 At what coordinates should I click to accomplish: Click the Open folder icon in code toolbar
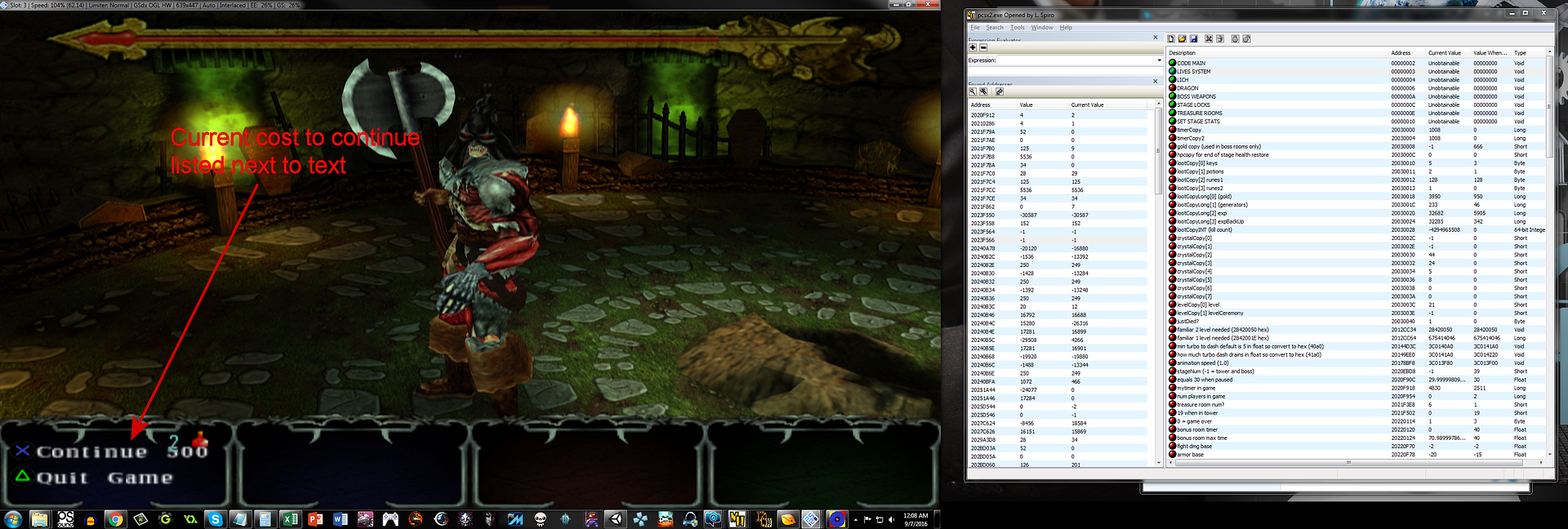(x=1182, y=38)
